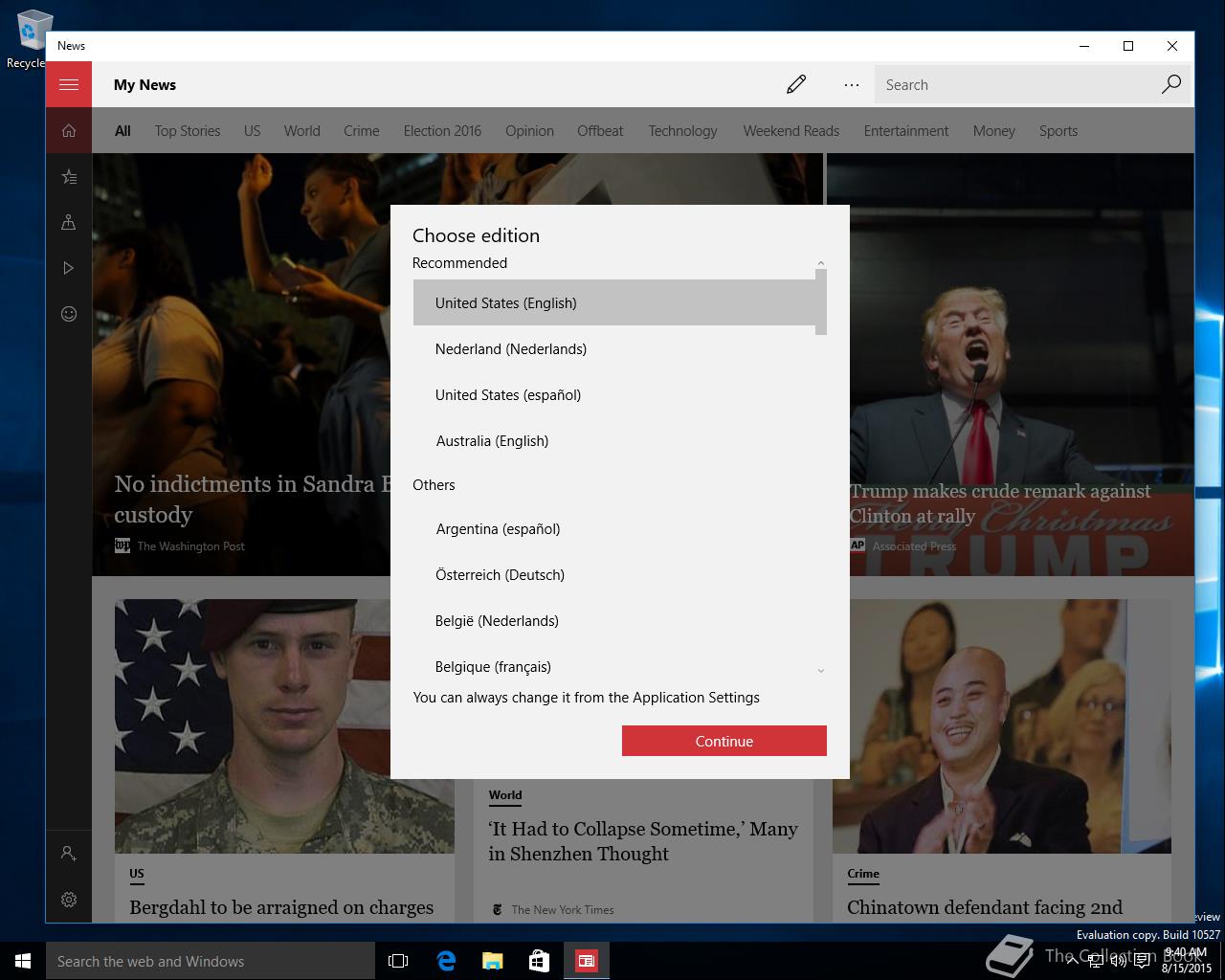Open the Money tab
1225x980 pixels.
pos(993,130)
